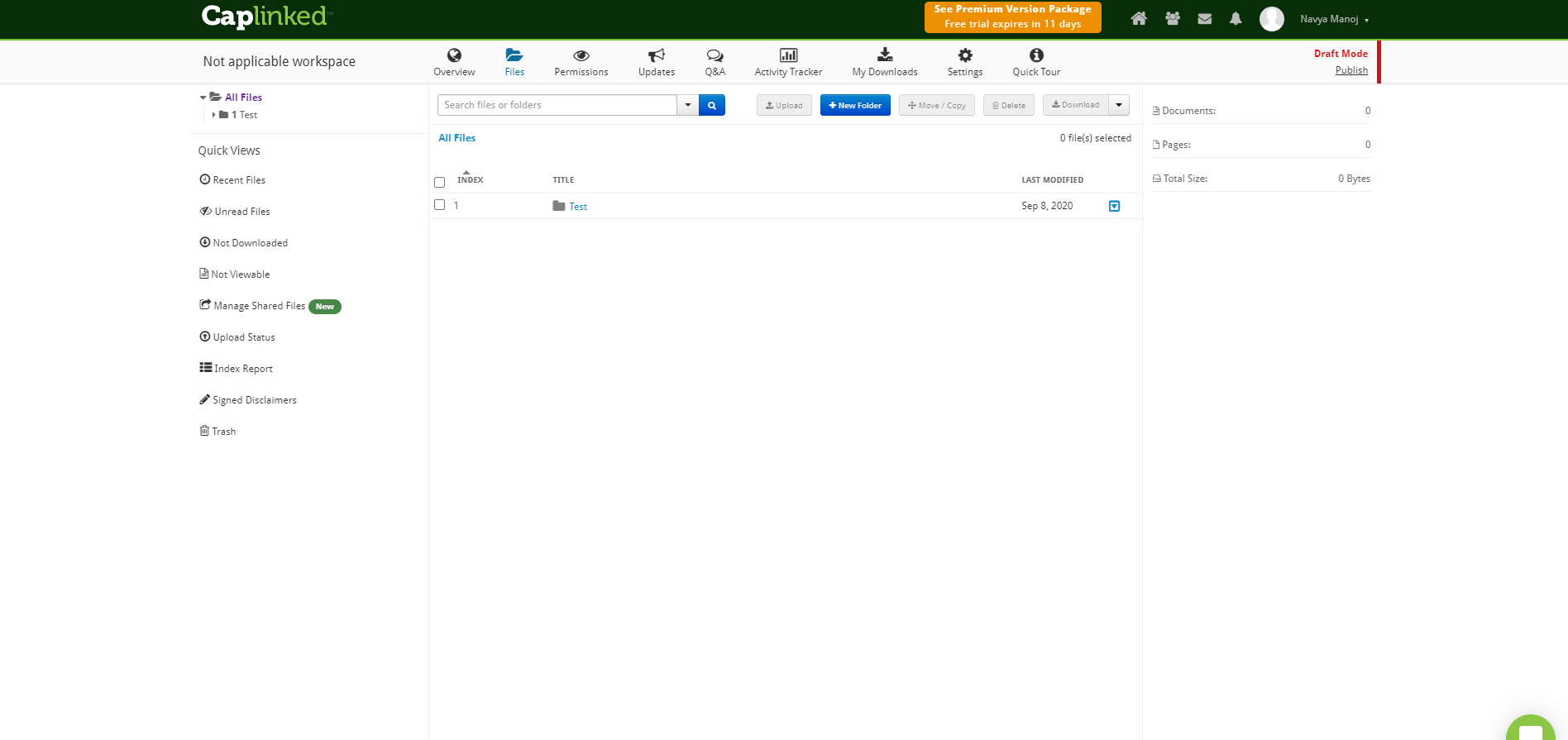Click the Search files or folders field
This screenshot has width=1568, height=740.
click(557, 105)
